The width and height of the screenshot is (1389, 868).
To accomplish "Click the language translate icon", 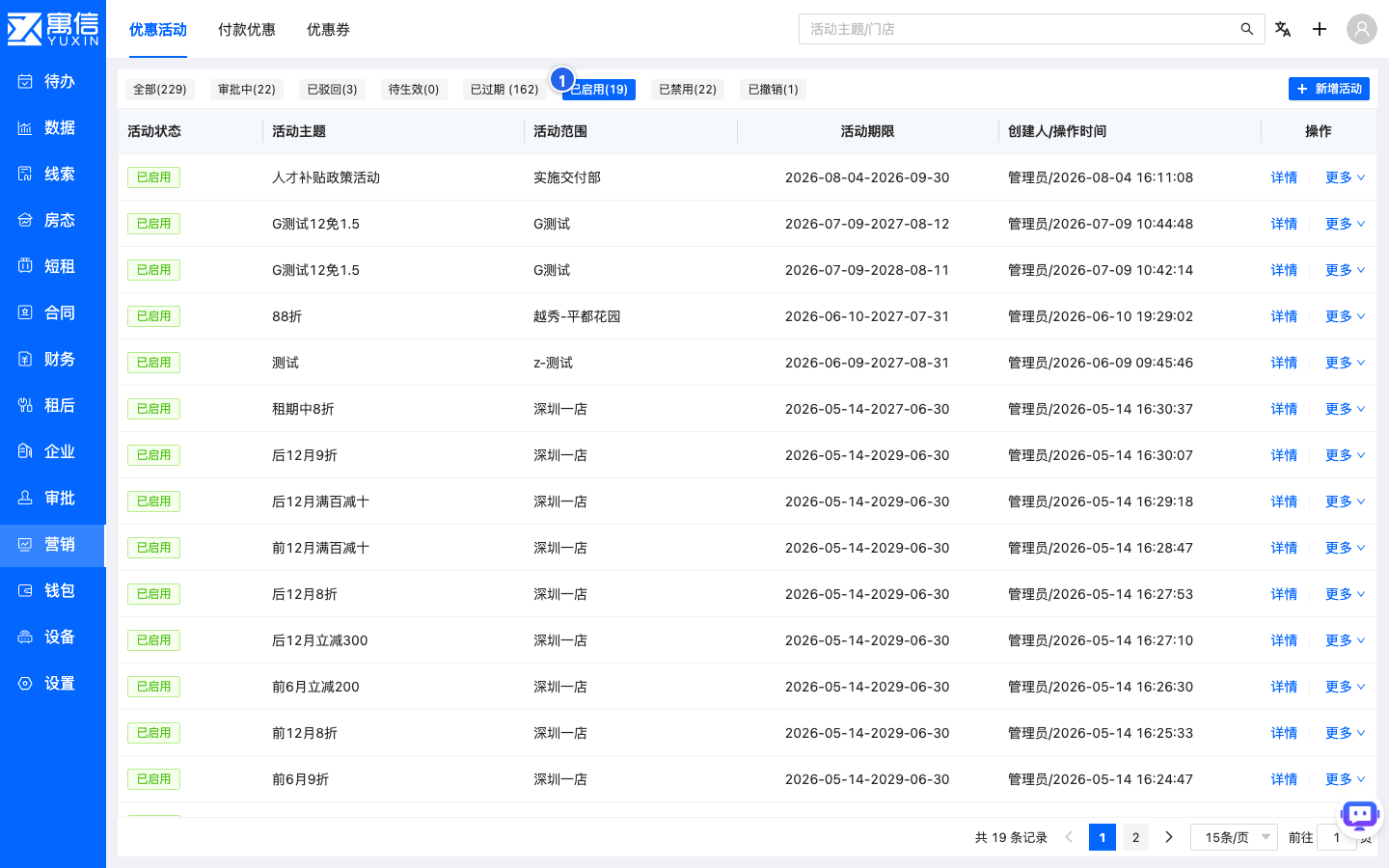I will (1283, 29).
